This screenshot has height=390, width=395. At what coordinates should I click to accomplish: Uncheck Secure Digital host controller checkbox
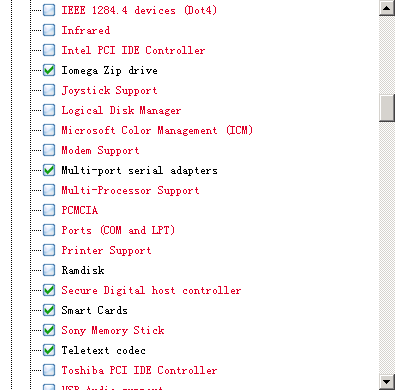49,290
